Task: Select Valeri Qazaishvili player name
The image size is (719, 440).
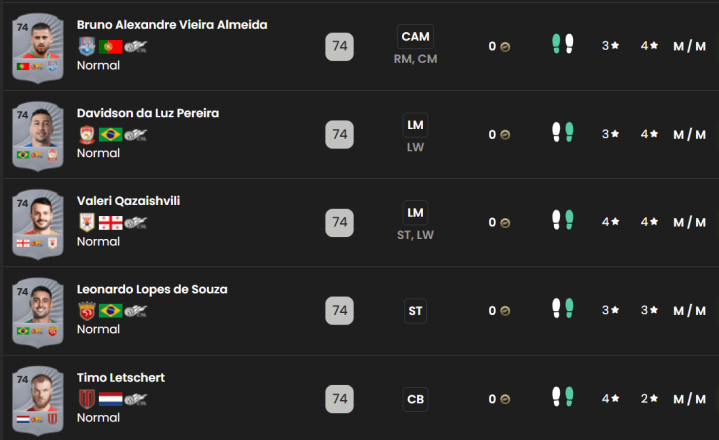Action: click(x=128, y=201)
